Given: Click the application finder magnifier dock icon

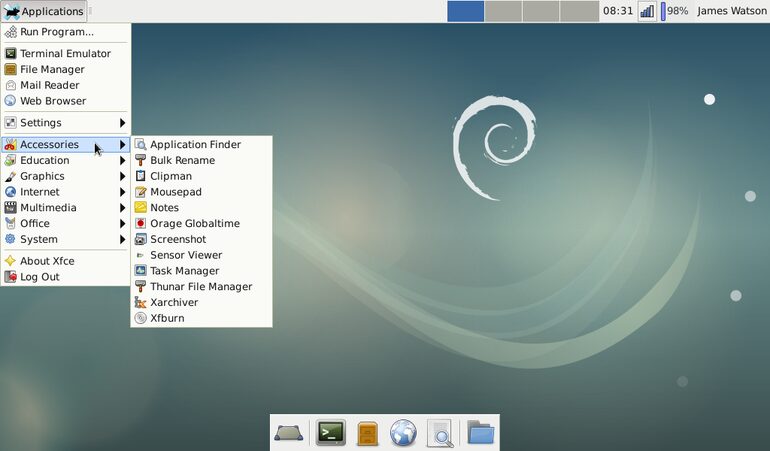Looking at the screenshot, I should (440, 433).
